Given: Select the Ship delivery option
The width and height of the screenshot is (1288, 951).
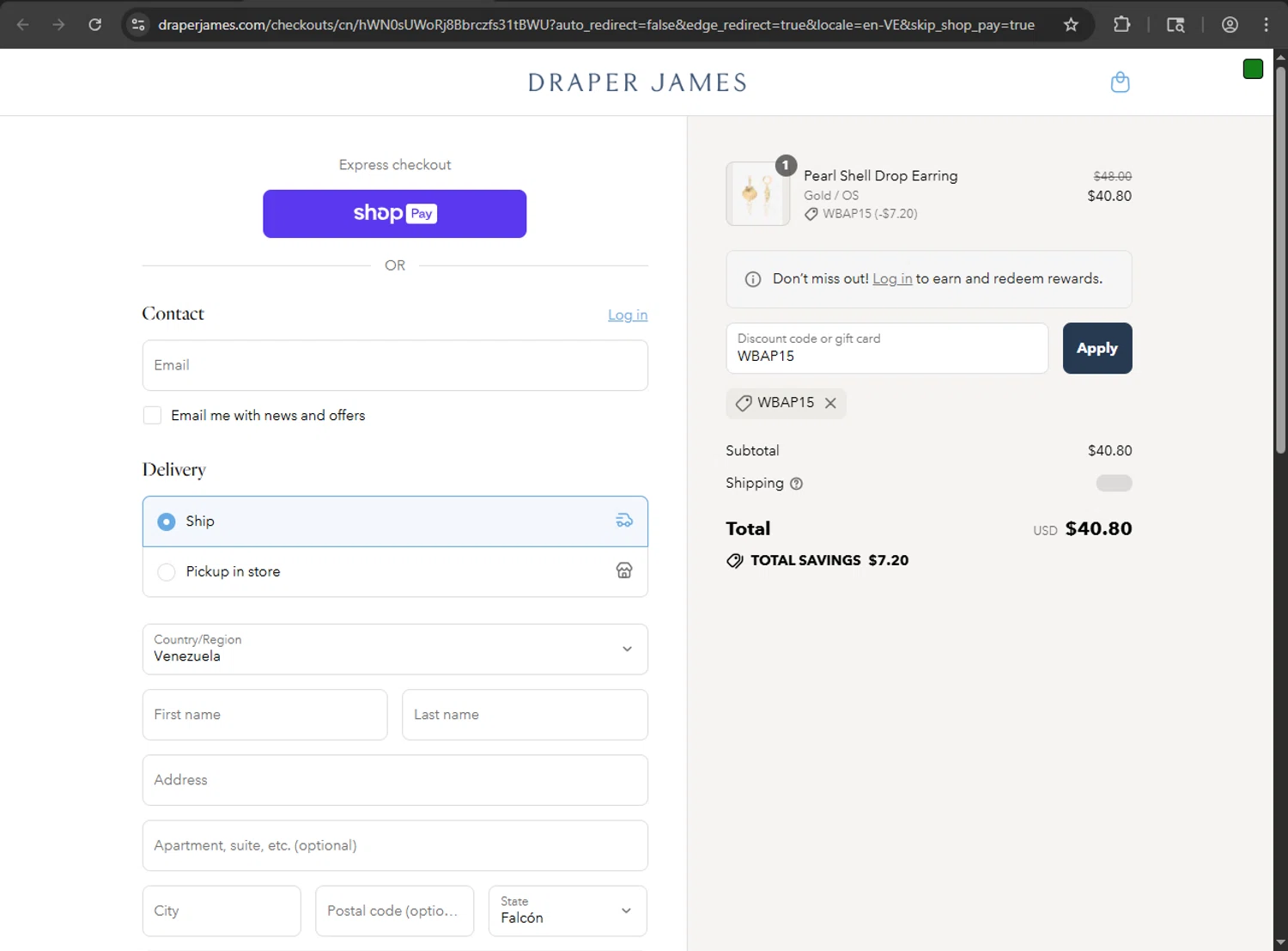Looking at the screenshot, I should coord(395,521).
